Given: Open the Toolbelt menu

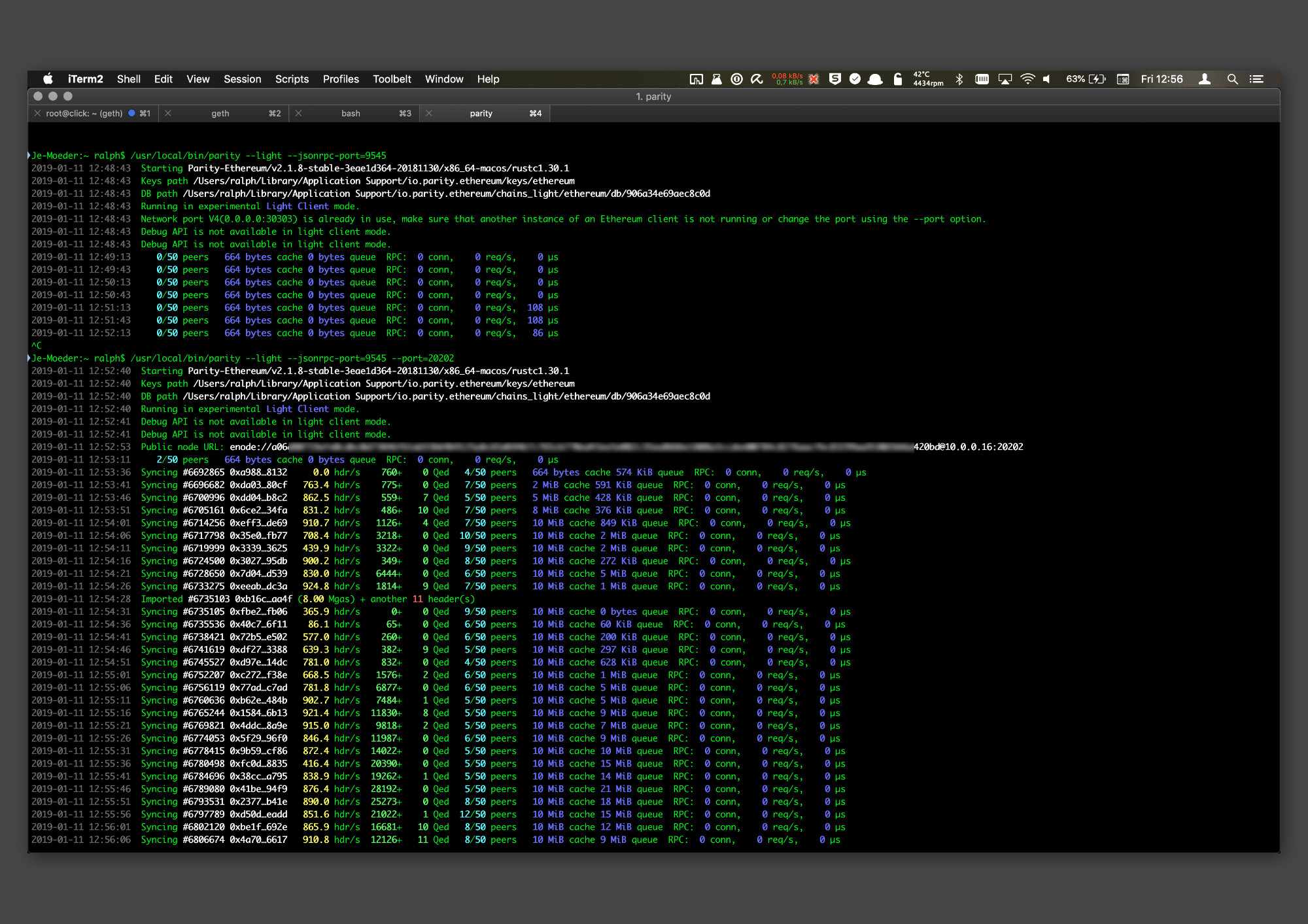Looking at the screenshot, I should [392, 79].
